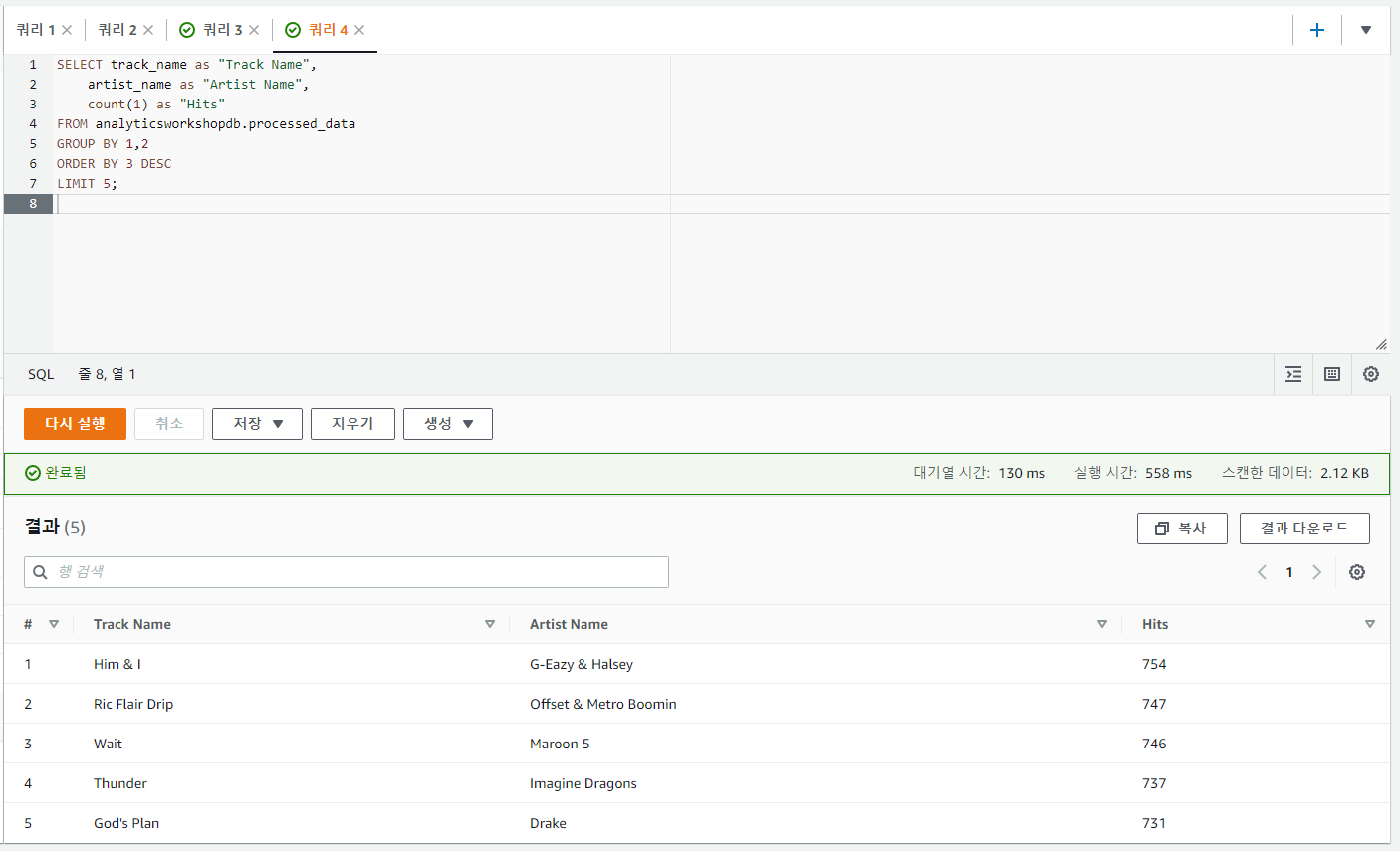Screen dimensions: 1400x851
Task: Click the hits value 754
Action: [1154, 664]
